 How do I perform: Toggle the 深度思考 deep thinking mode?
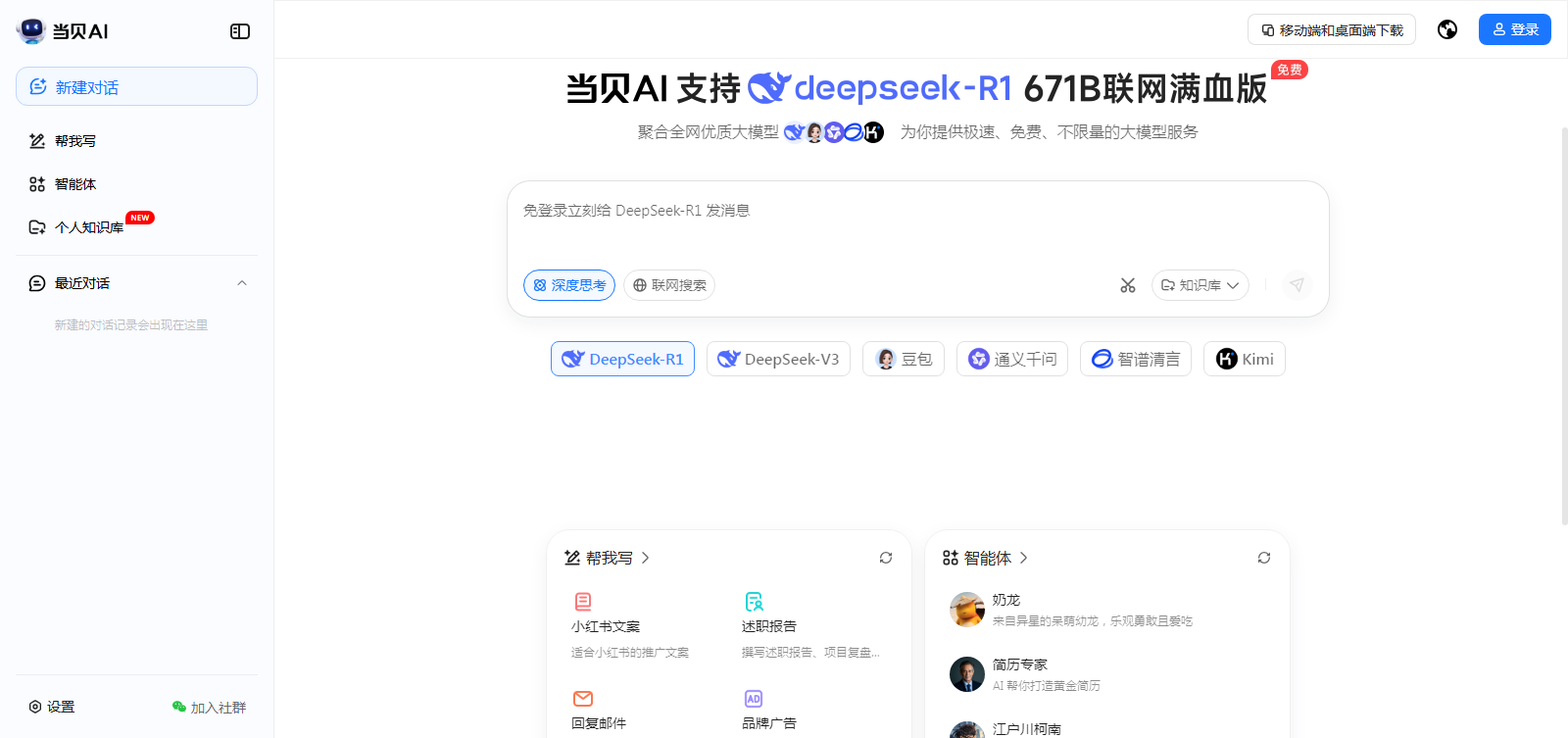(x=569, y=285)
